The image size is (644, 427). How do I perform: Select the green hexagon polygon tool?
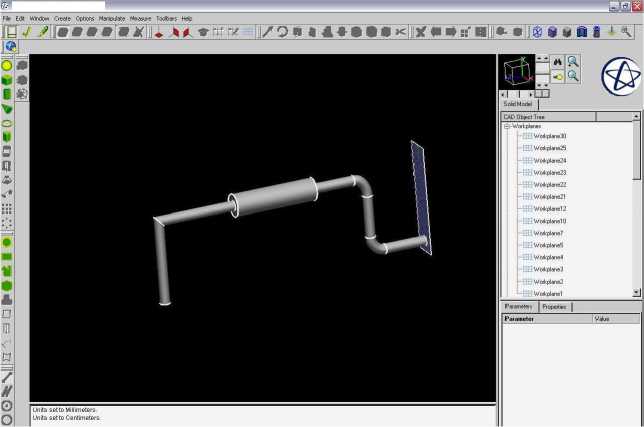click(x=7, y=286)
